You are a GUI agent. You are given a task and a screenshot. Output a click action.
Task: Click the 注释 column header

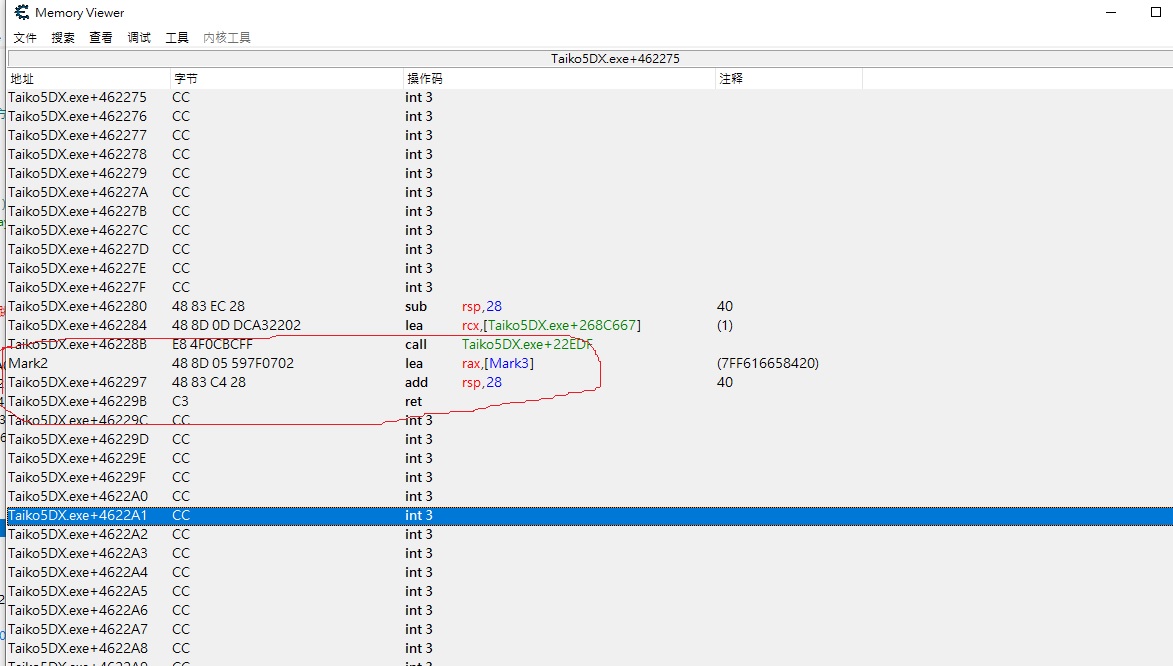click(x=788, y=78)
